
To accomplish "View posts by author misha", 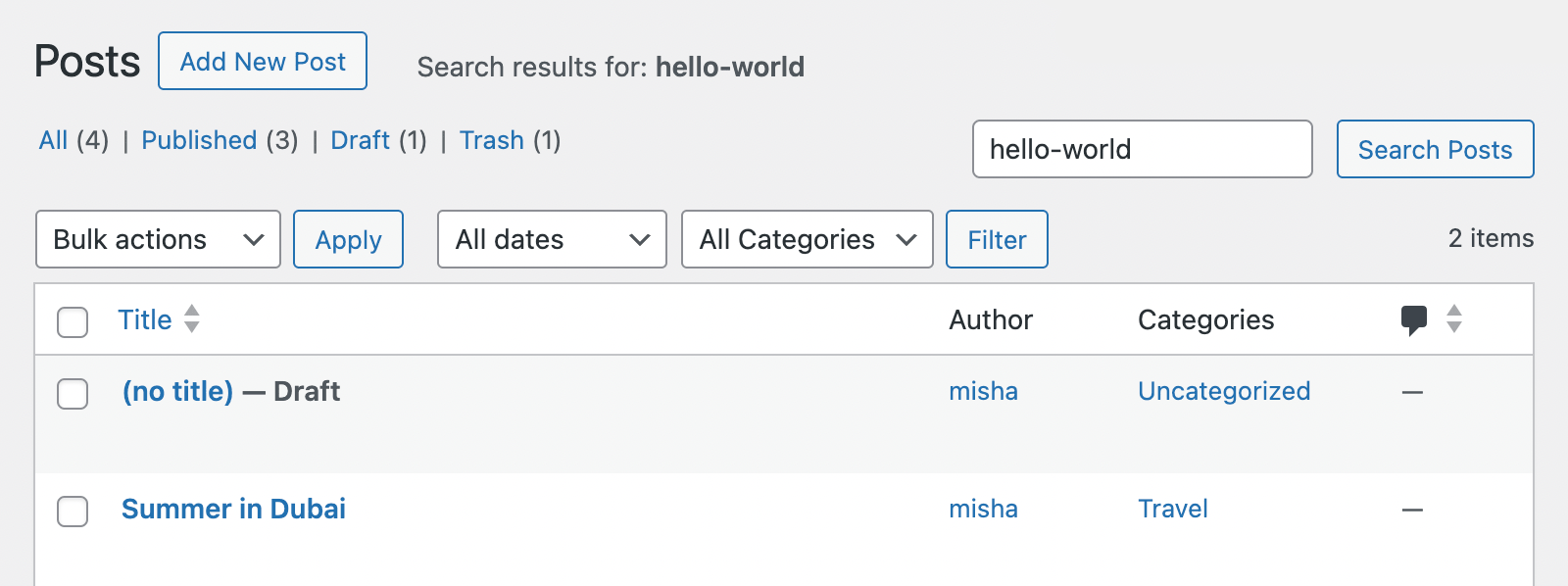I will pyautogui.click(x=983, y=391).
